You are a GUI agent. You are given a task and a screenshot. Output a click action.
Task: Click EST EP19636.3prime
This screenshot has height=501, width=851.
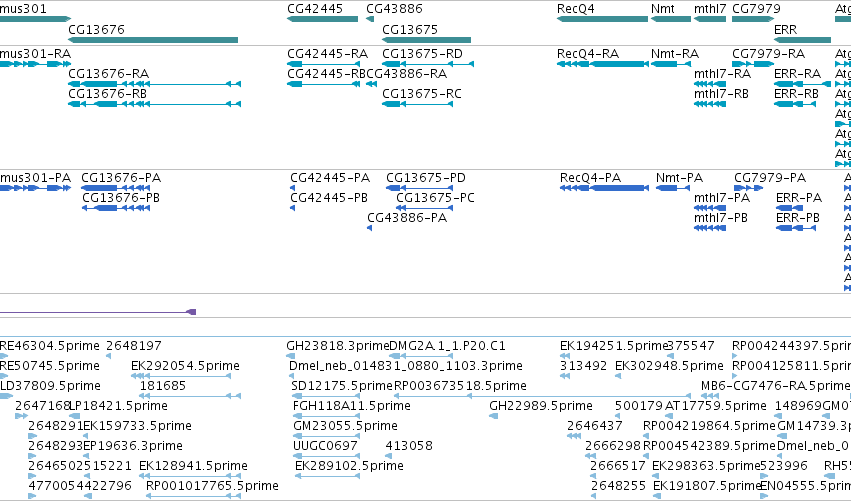132,446
